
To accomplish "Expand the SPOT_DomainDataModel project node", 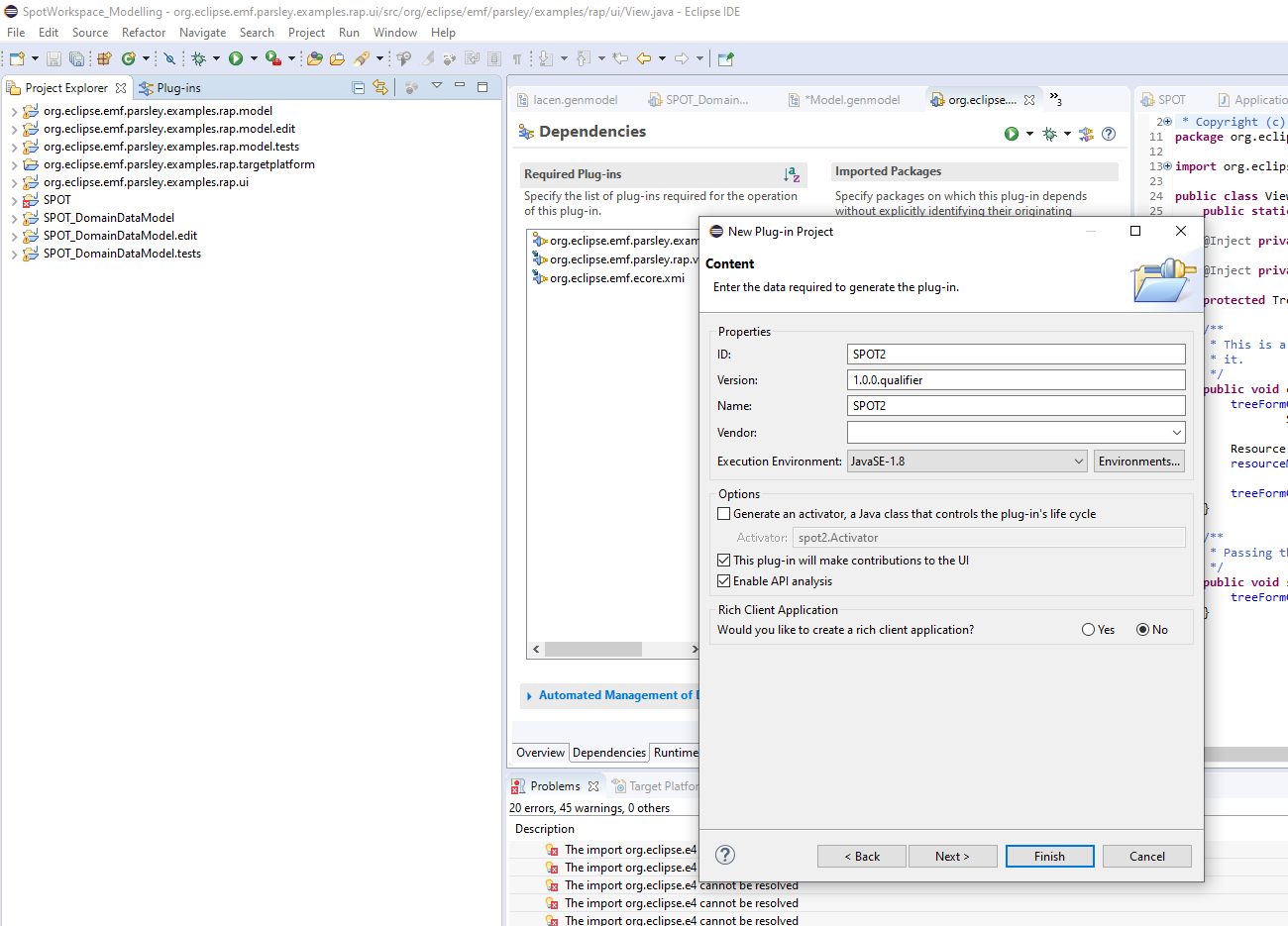I will (14, 218).
